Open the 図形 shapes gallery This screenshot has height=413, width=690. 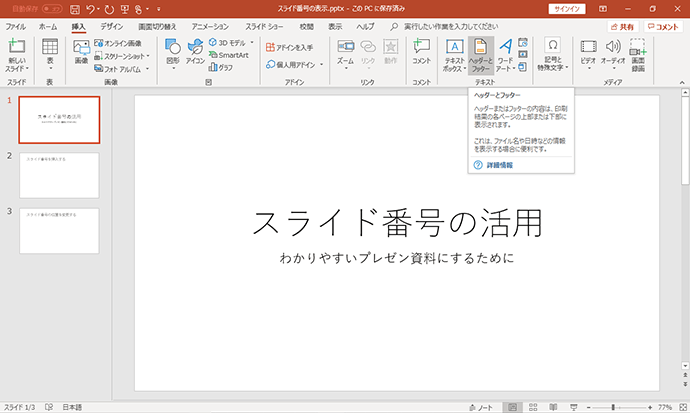(x=173, y=55)
